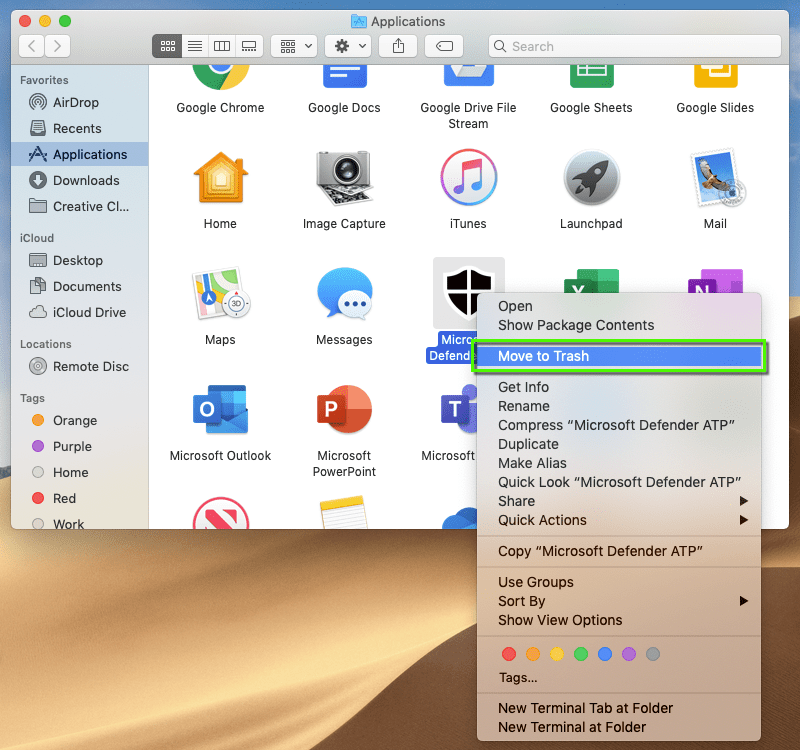Switch to list view
This screenshot has height=750, width=800.
194,46
